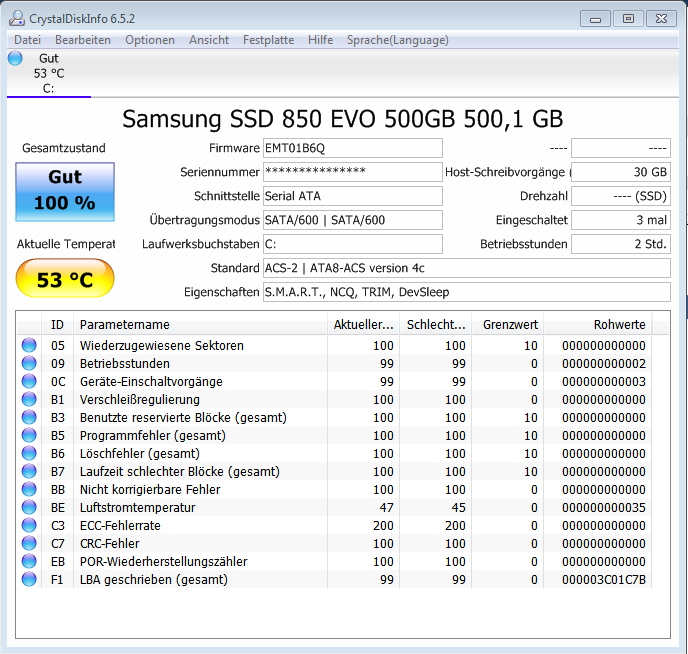The width and height of the screenshot is (688, 654).
Task: Click status orb for Betriebsstunden row 09
Action: coord(29,363)
